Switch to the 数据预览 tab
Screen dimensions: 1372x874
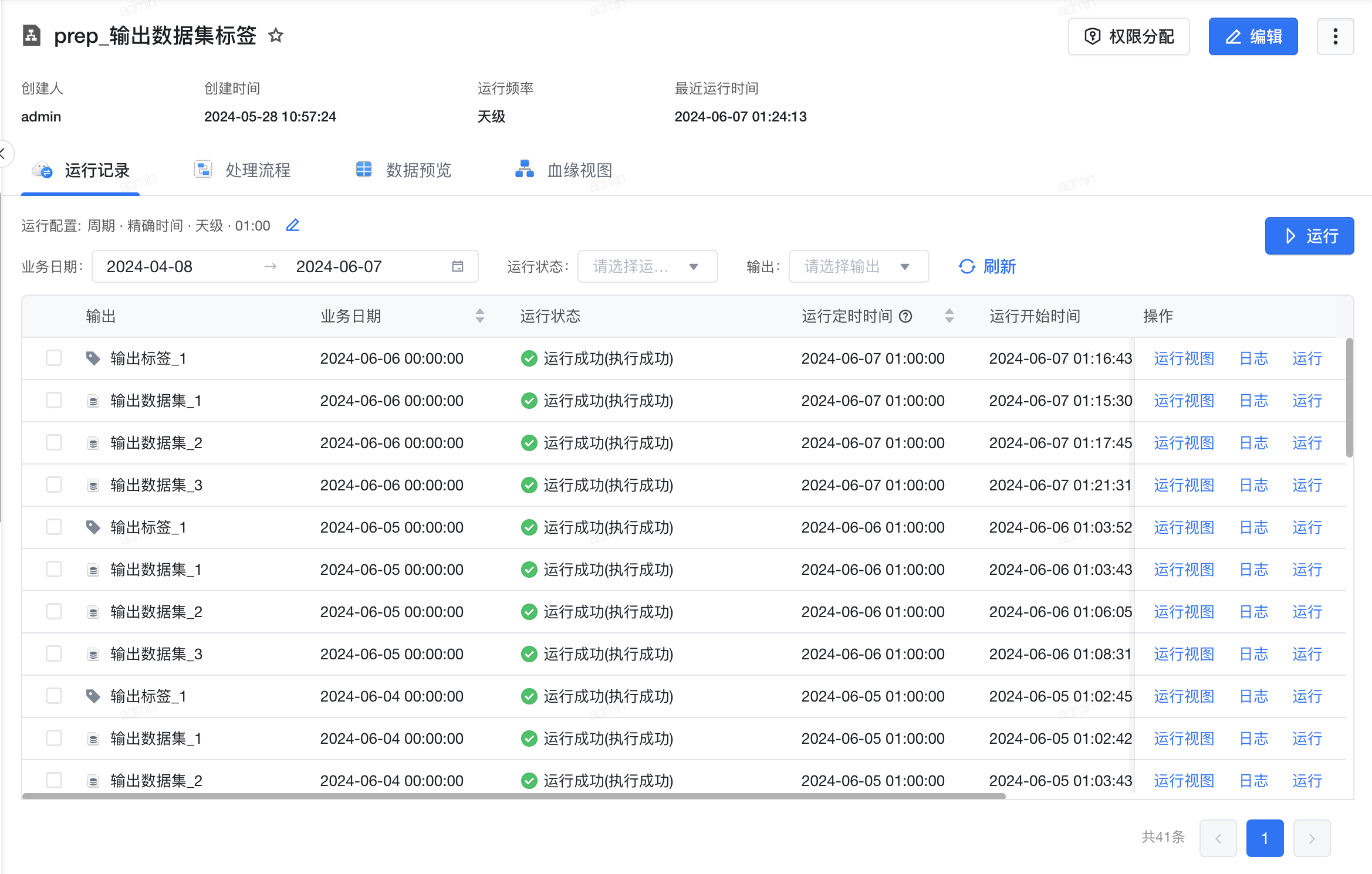pos(403,171)
